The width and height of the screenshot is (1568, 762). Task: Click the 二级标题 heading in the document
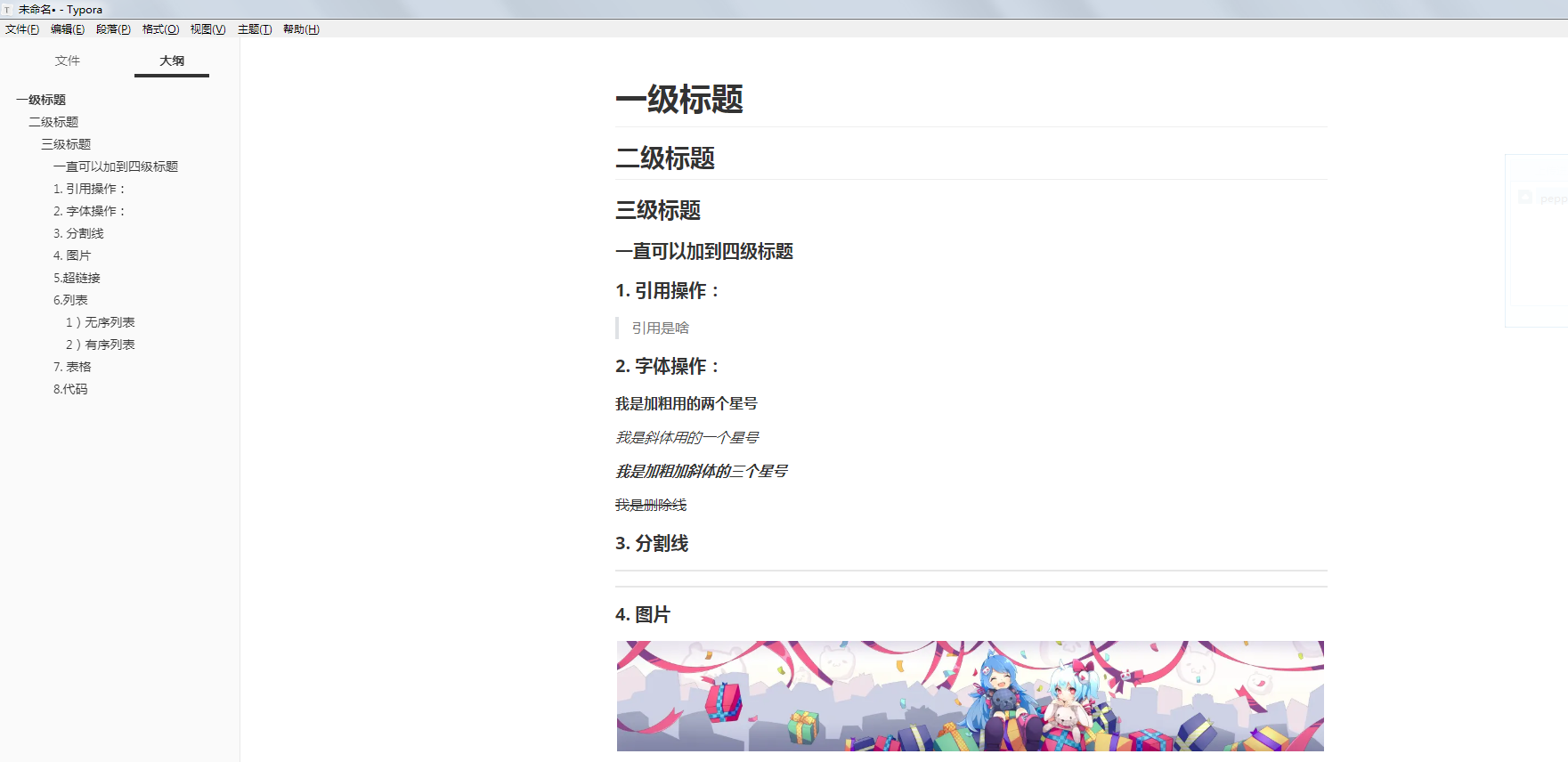pos(665,158)
